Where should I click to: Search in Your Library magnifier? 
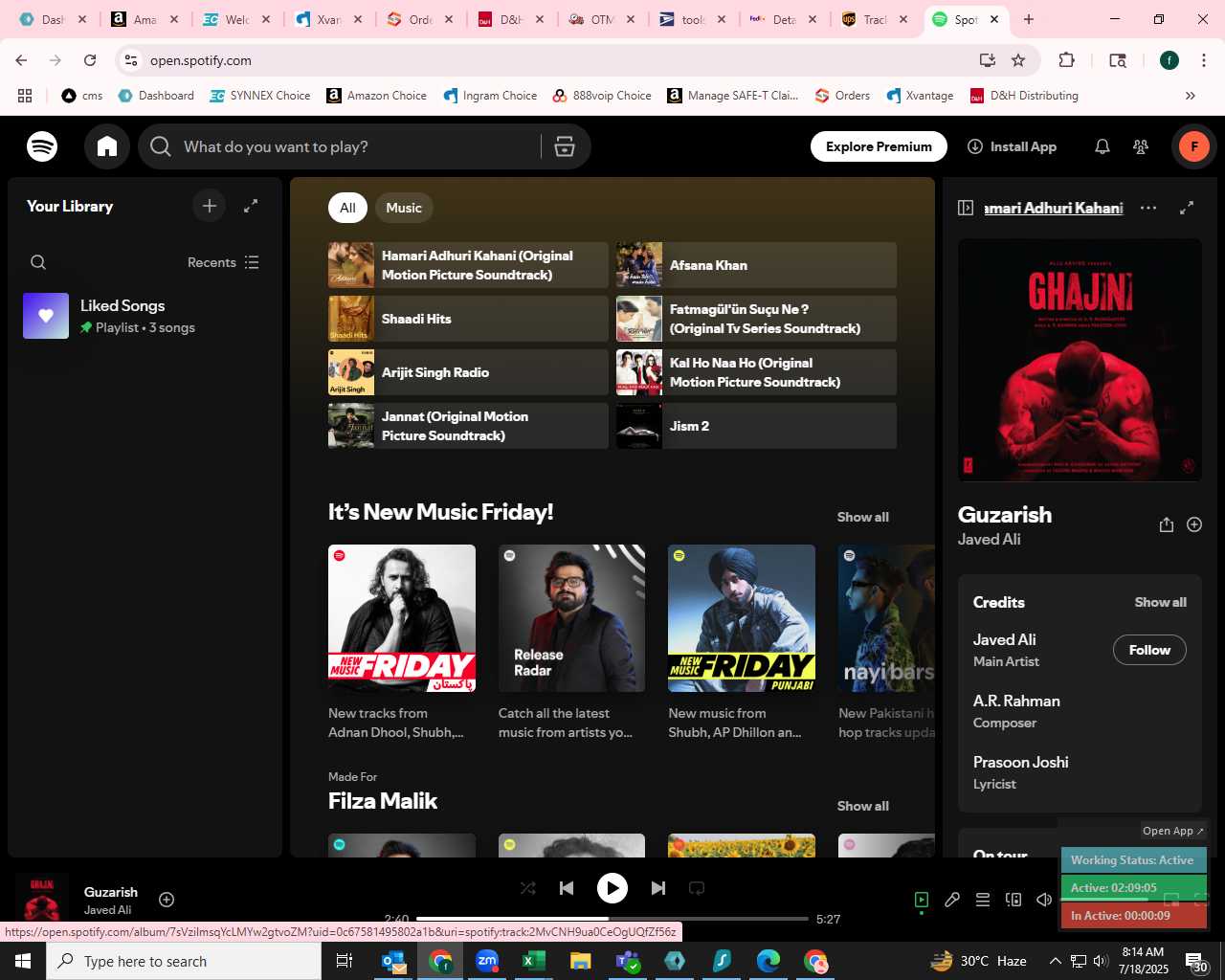[38, 262]
